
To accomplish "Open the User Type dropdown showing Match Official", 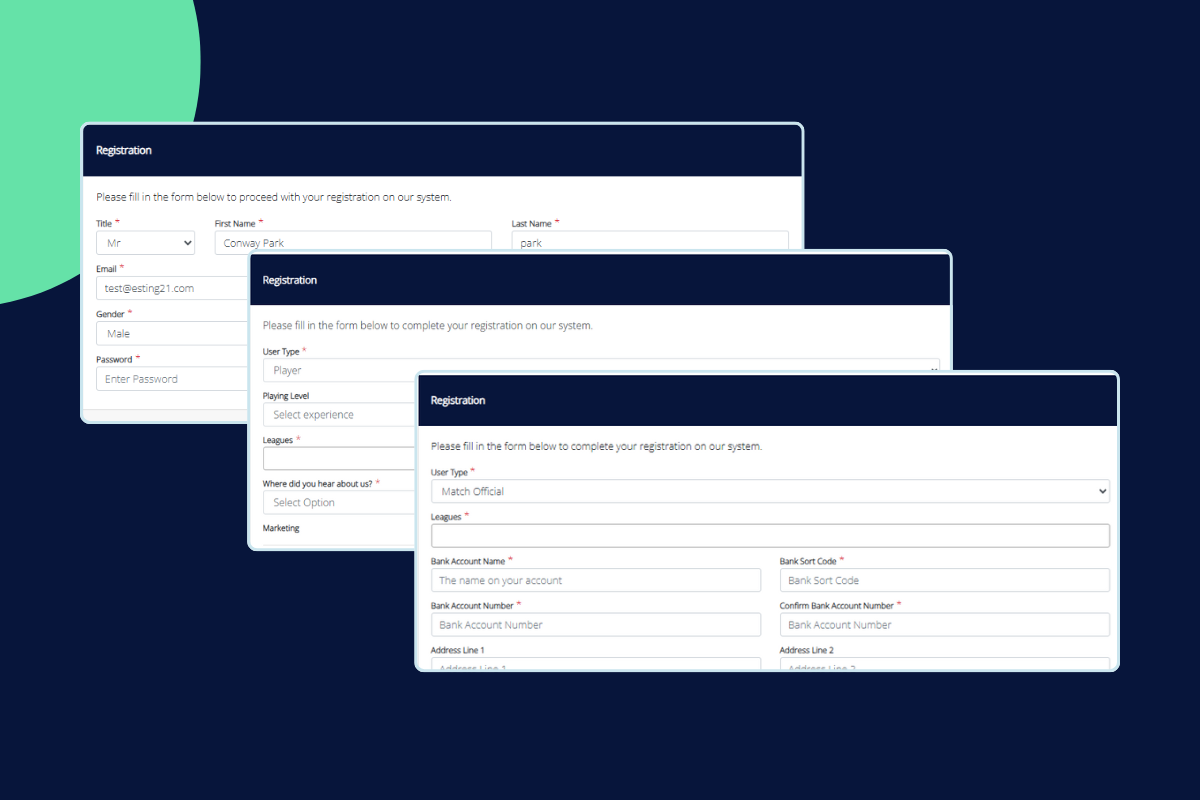I will point(770,491).
